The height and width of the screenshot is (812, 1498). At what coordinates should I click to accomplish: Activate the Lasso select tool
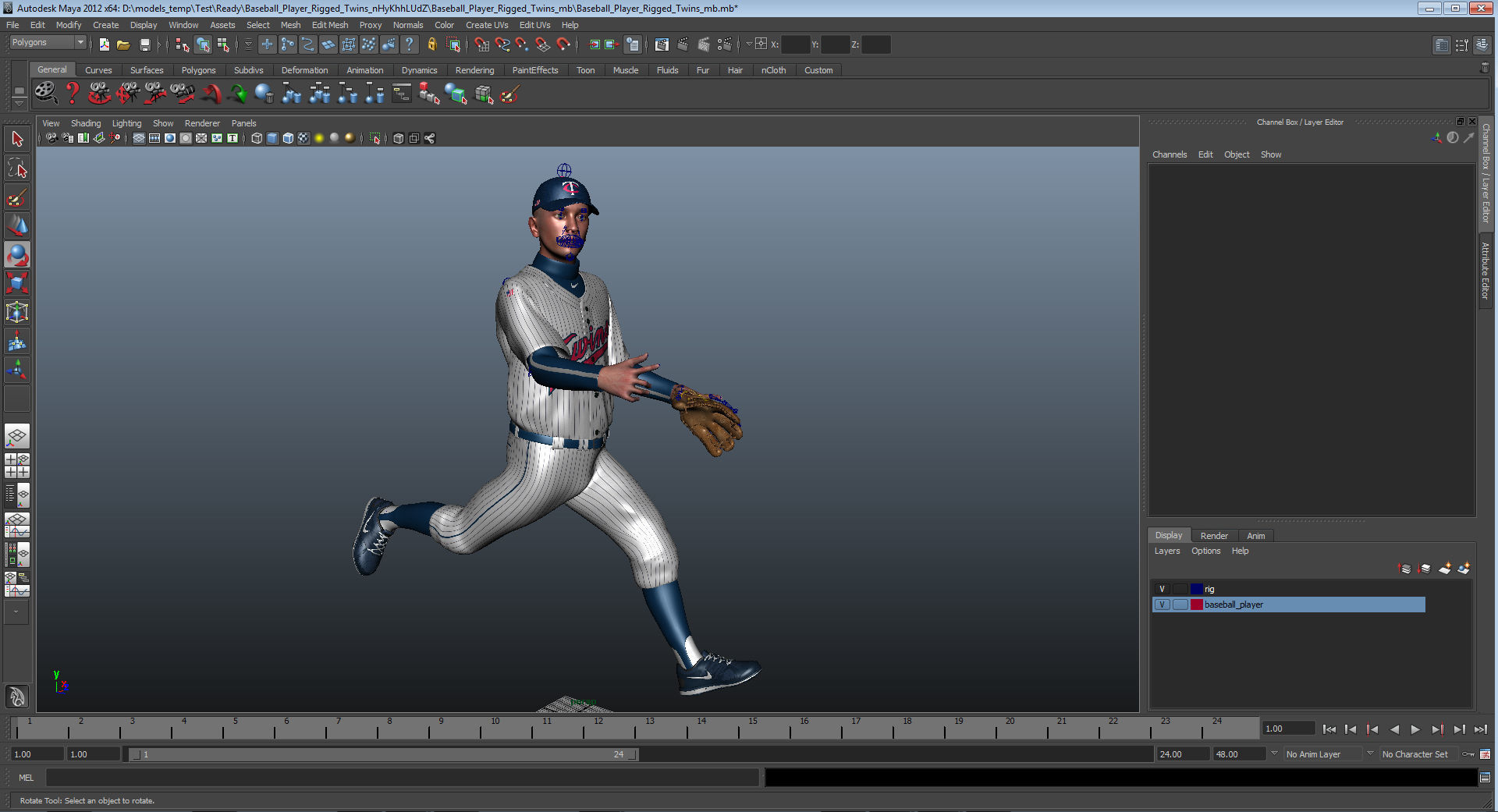point(17,168)
